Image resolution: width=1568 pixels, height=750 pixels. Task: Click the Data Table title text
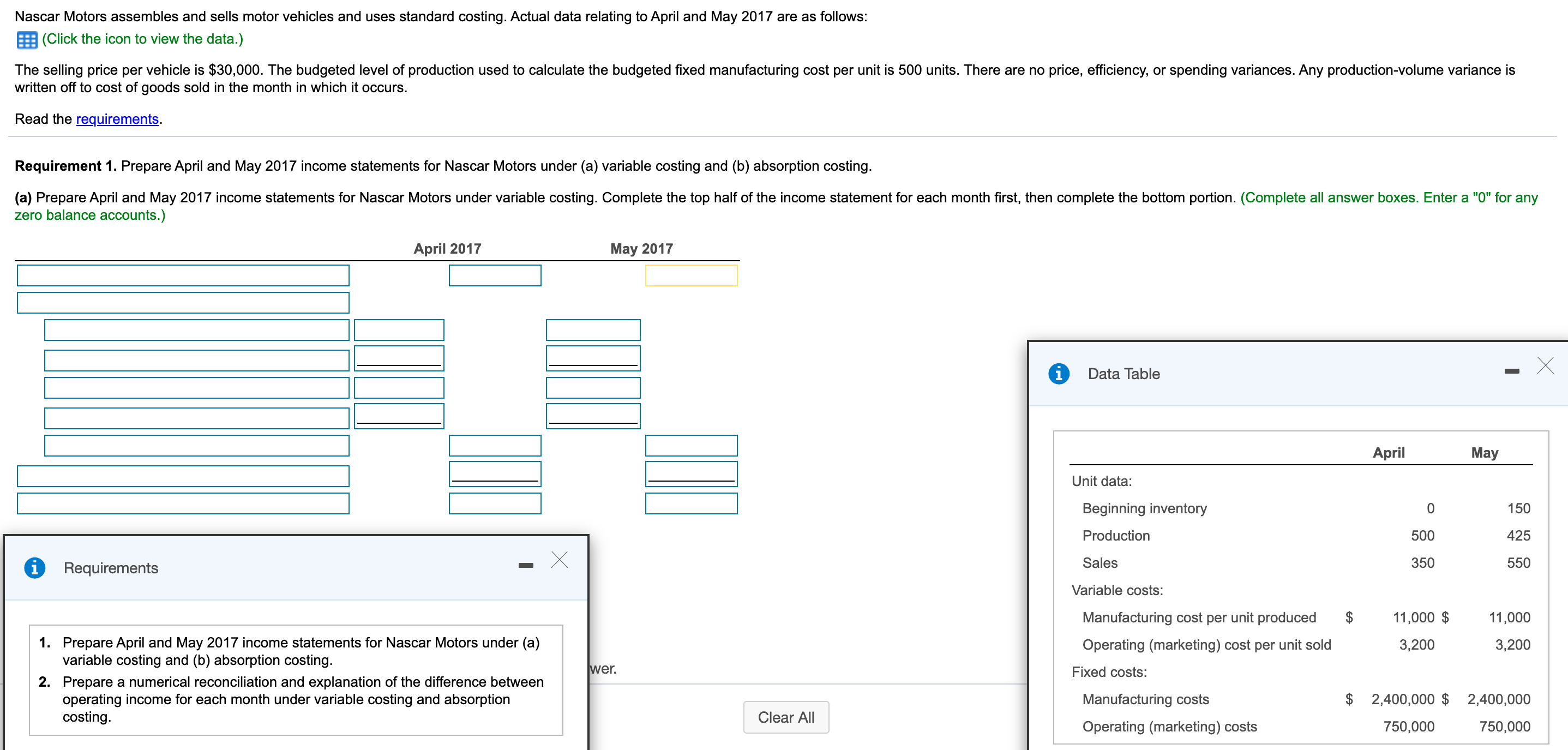1123,374
